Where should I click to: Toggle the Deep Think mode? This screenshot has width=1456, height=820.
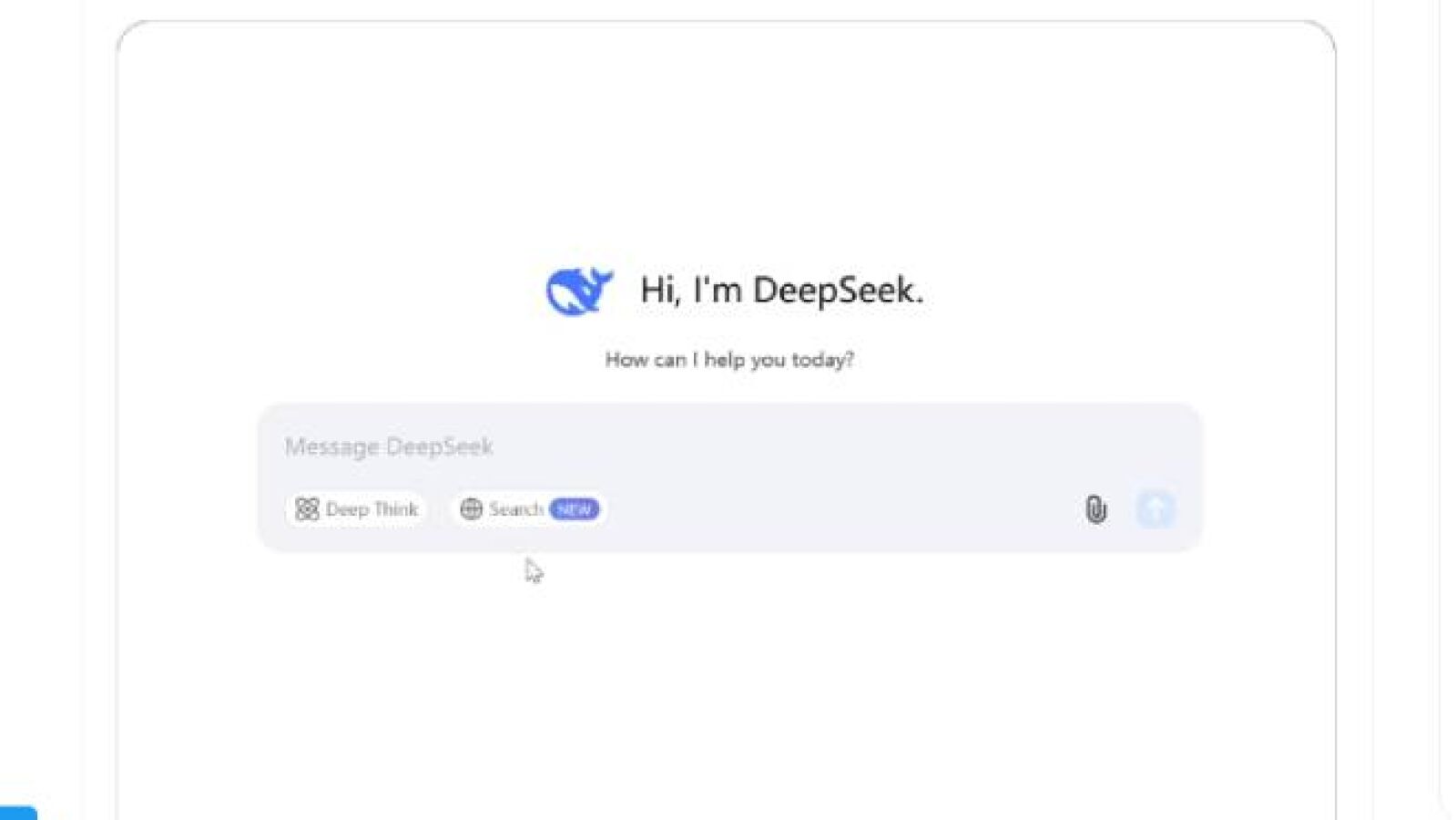[356, 509]
